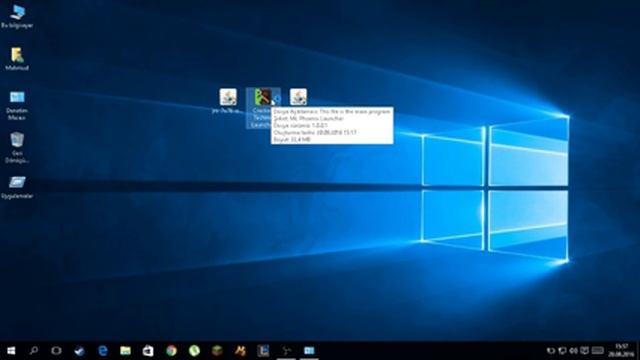
Task: Open the Windows Store taskbar icon
Action: click(148, 351)
